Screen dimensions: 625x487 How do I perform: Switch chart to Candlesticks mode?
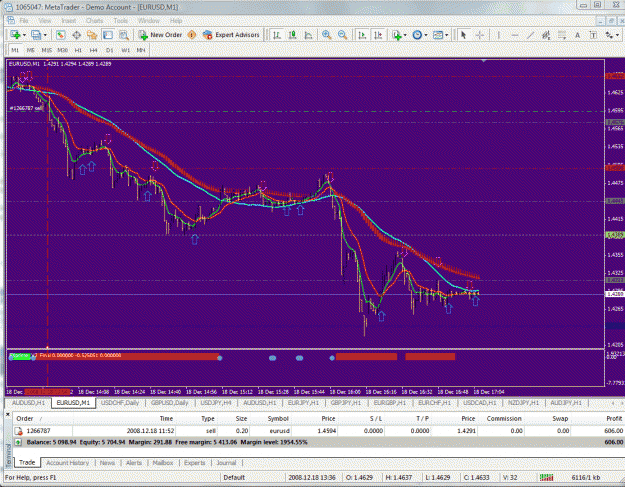click(x=292, y=35)
